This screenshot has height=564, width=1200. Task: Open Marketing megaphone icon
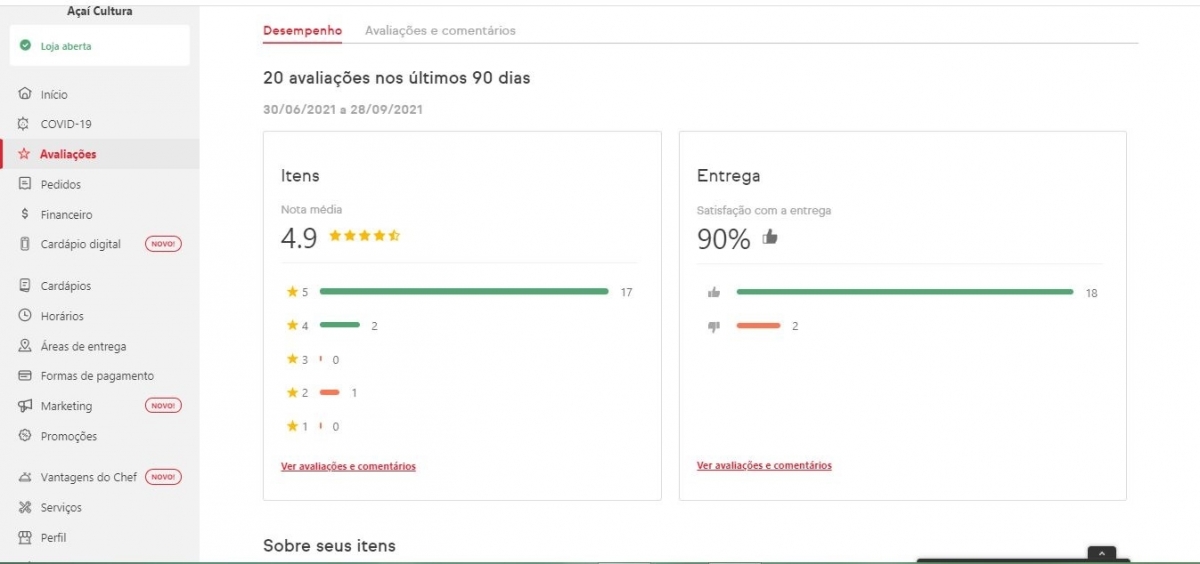24,406
